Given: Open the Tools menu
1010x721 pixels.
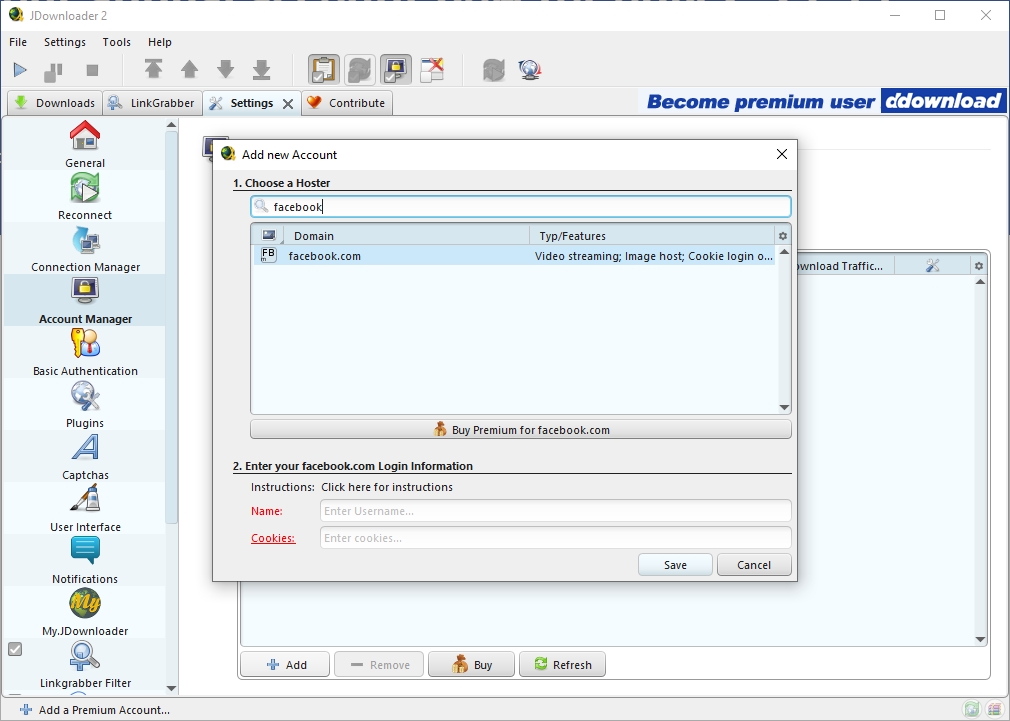Looking at the screenshot, I should tap(117, 42).
